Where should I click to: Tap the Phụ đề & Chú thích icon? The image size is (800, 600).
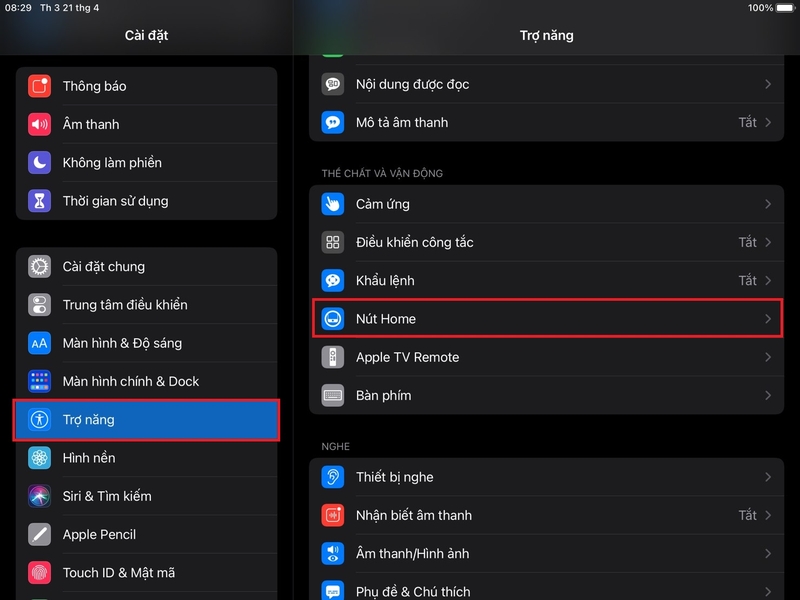point(333,590)
